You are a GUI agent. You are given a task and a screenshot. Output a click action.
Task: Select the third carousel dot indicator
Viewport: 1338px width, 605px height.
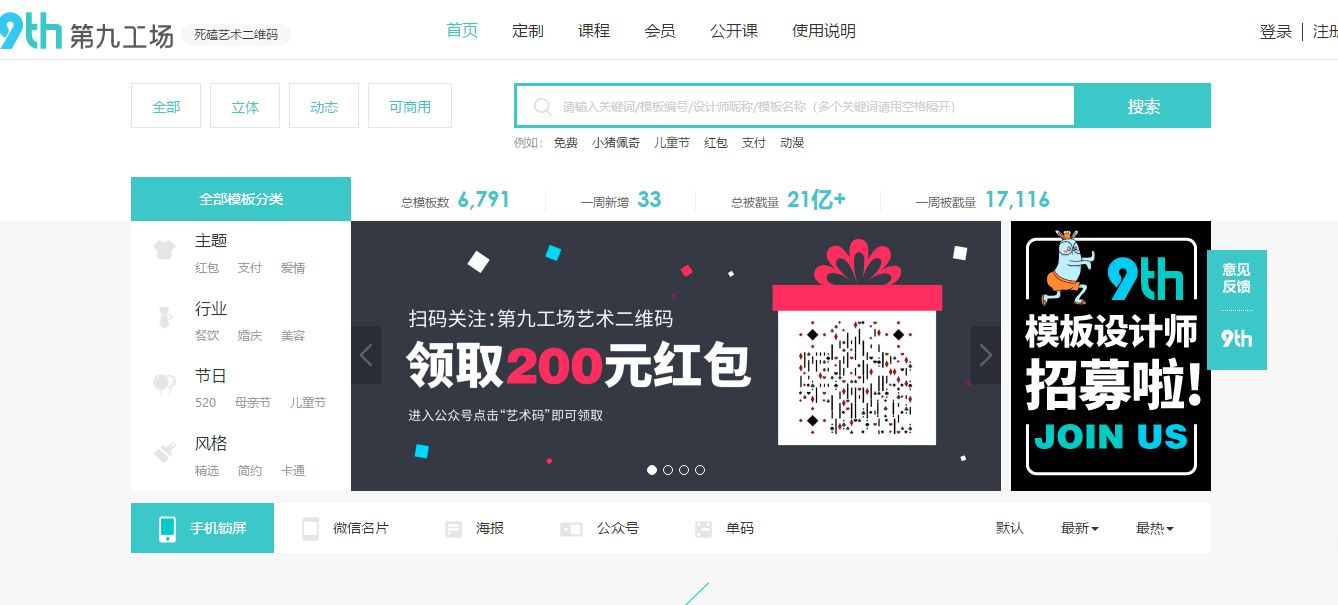[x=684, y=470]
